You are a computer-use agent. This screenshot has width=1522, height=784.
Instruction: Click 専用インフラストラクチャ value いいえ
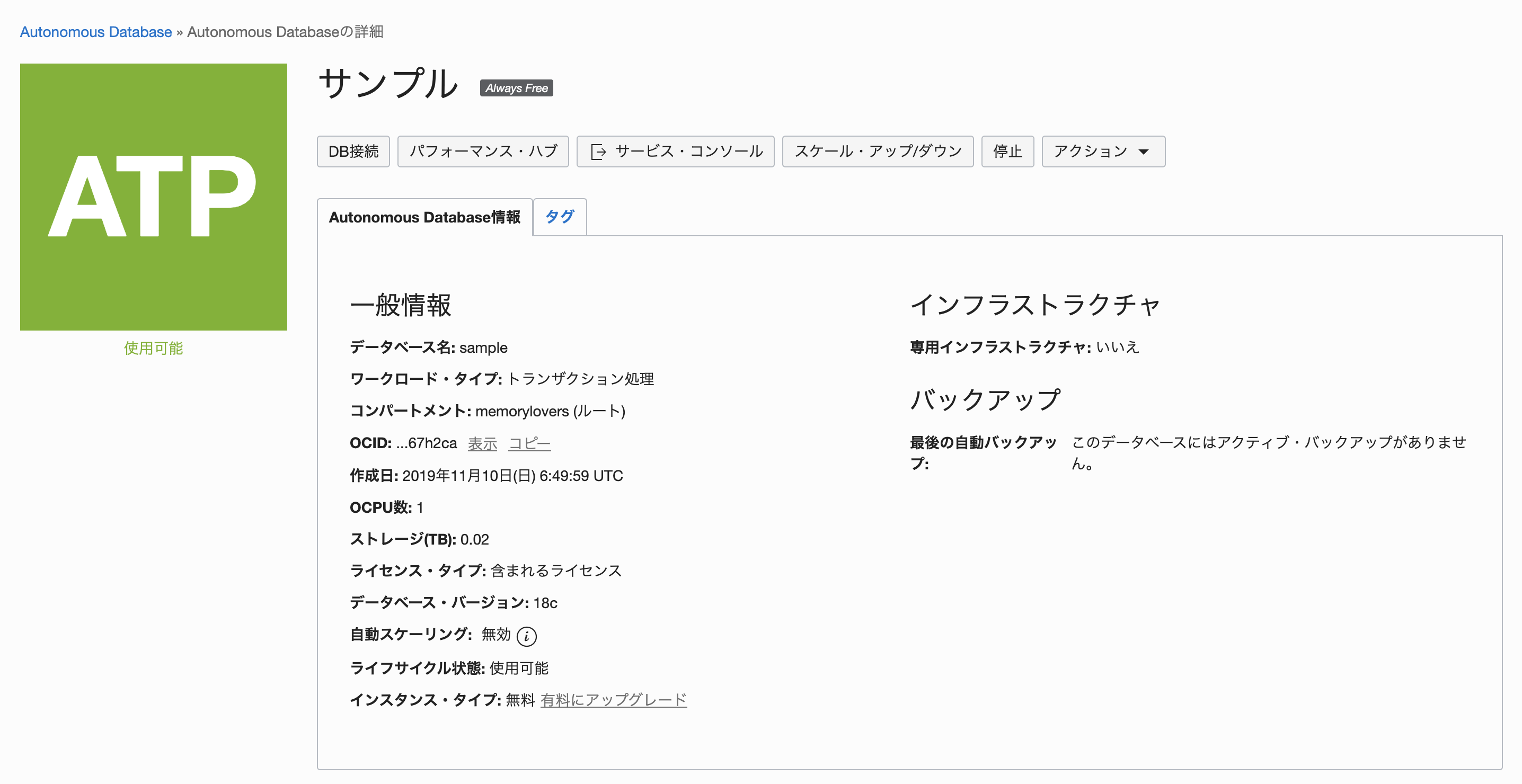1117,347
